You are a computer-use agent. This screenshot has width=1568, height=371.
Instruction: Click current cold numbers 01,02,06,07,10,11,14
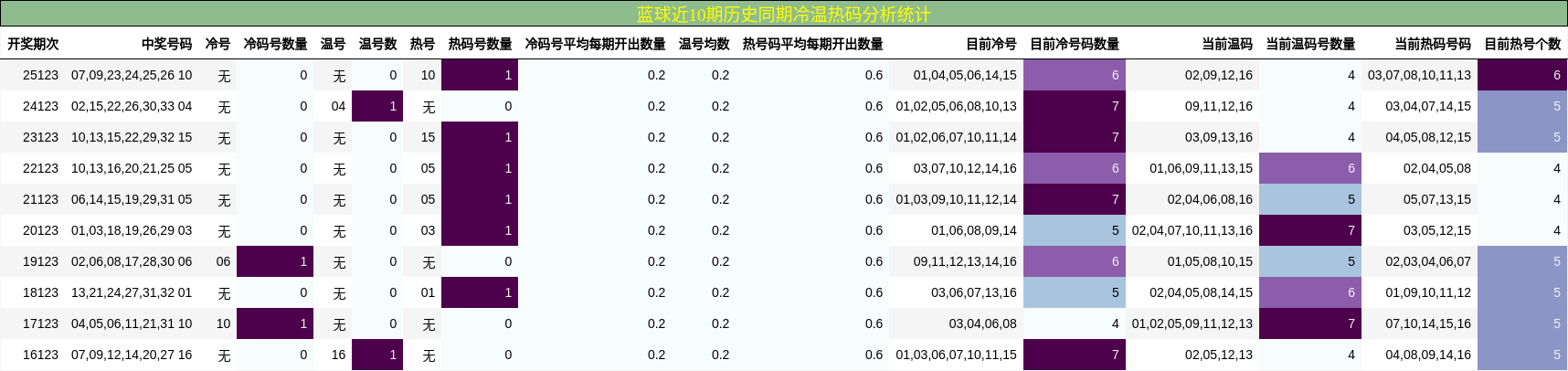tap(956, 137)
